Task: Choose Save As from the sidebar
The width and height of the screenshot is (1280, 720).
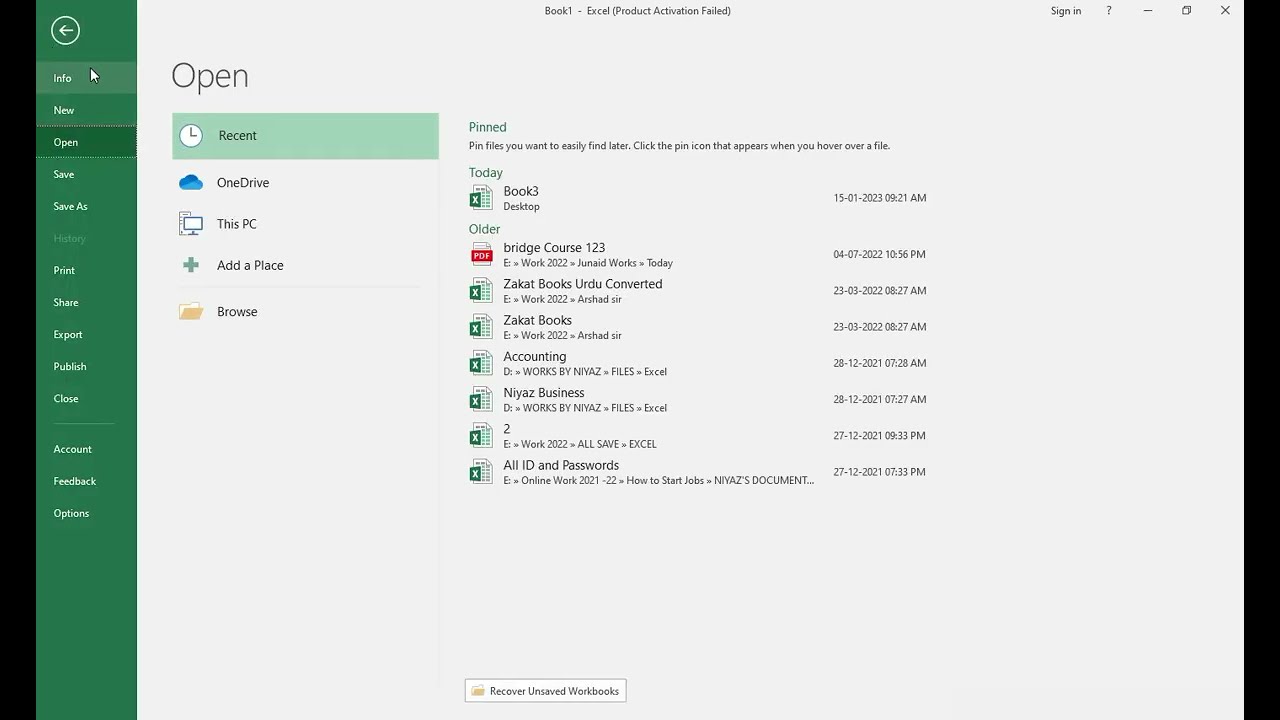Action: coord(86,206)
